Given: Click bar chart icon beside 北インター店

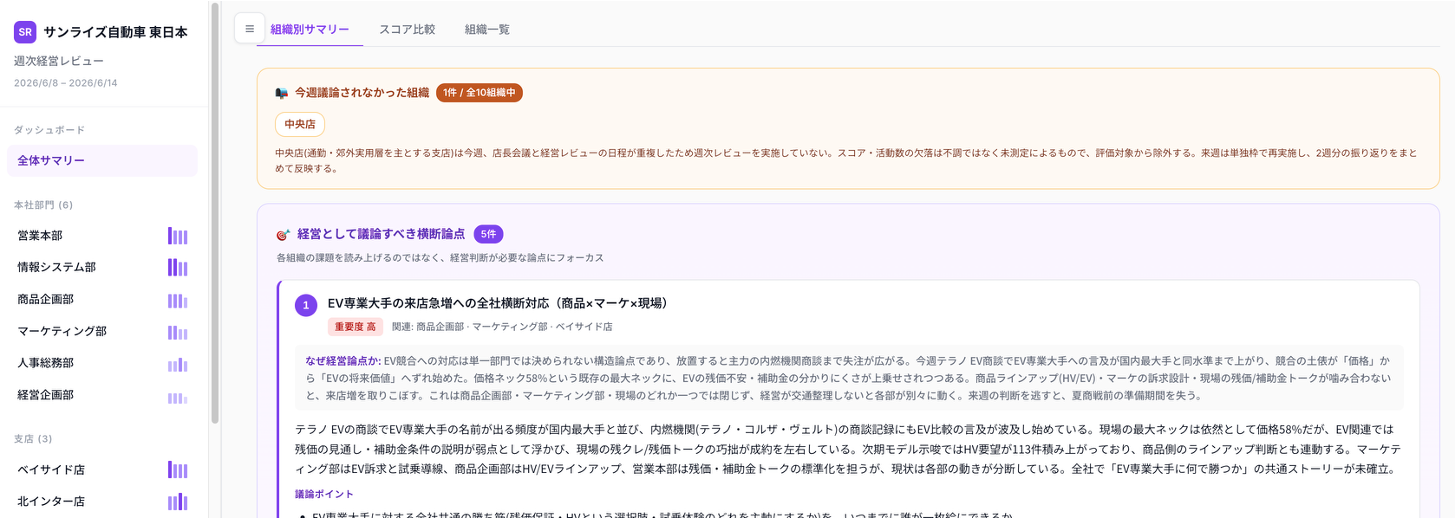Looking at the screenshot, I should tap(178, 502).
